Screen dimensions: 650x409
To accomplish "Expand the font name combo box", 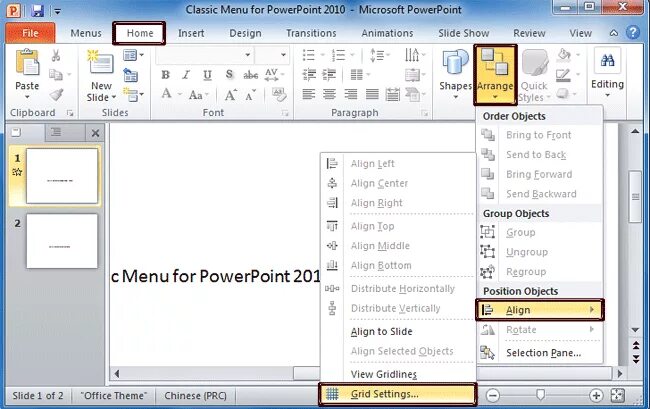I will 247,55.
